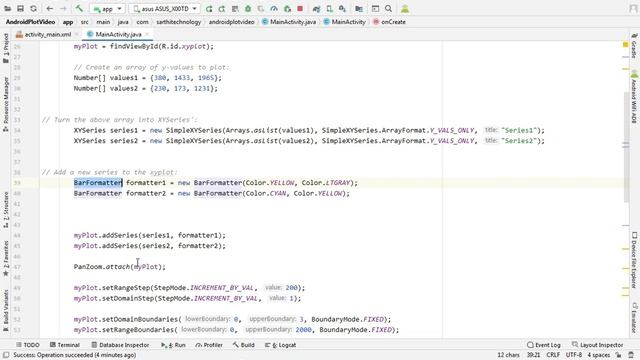640x360 pixels.
Task: Click the Attach Debugger to process icon
Action: click(x=287, y=9)
